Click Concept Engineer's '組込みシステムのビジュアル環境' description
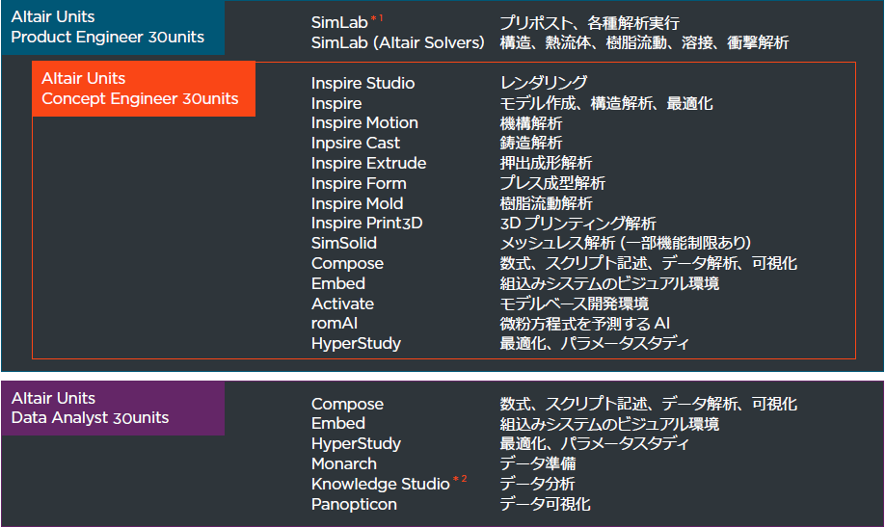The width and height of the screenshot is (885, 527). [609, 283]
